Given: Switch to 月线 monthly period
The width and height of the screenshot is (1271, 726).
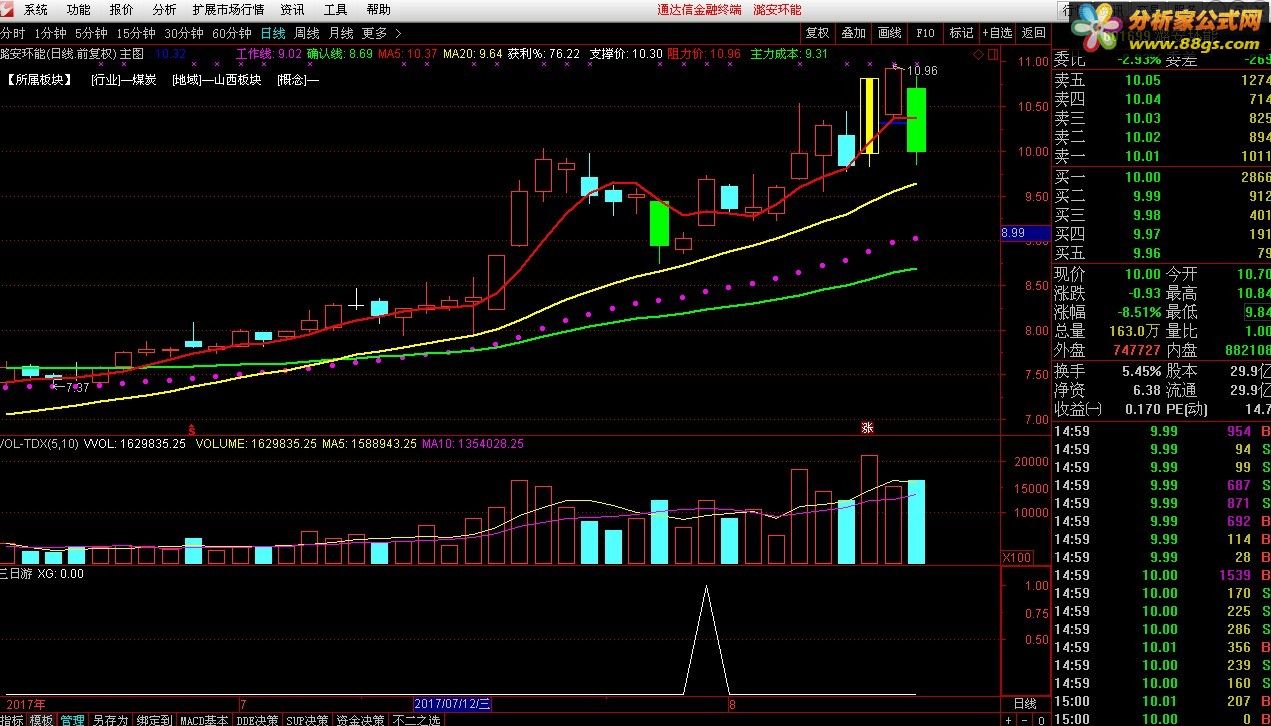Looking at the screenshot, I should coord(340,33).
